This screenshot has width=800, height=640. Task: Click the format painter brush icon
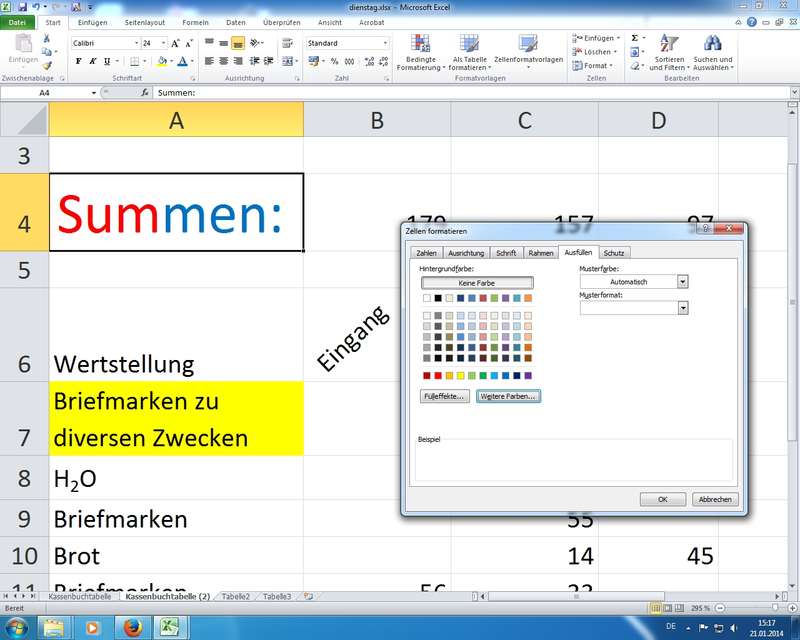coord(47,65)
